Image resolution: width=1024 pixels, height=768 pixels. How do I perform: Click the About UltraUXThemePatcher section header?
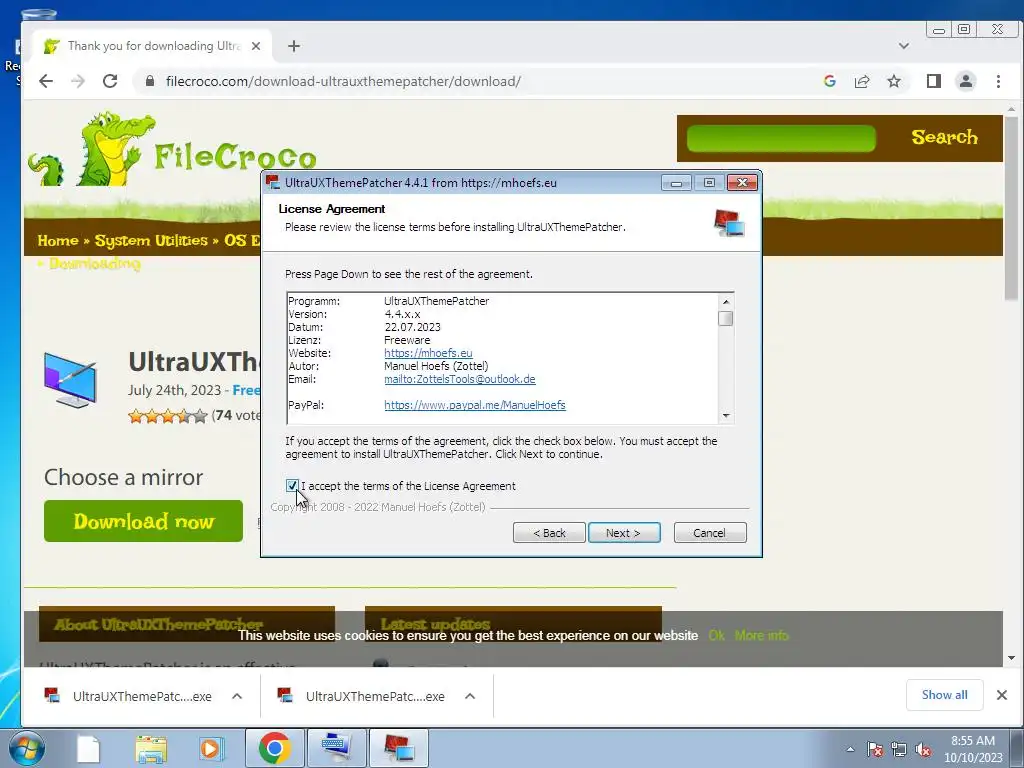[187, 624]
